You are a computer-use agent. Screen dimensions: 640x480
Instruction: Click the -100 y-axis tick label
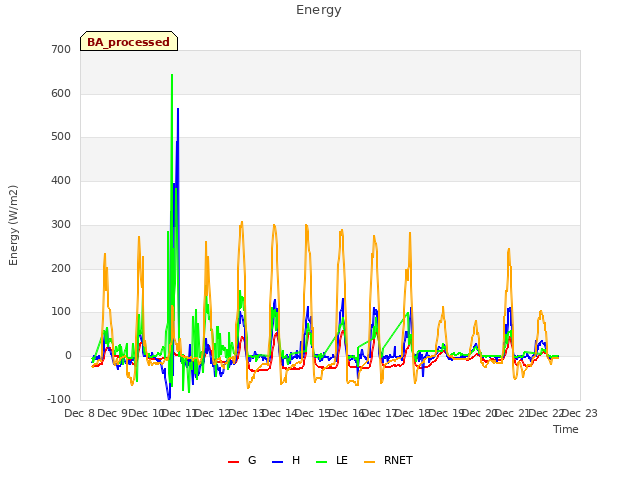tap(59, 399)
